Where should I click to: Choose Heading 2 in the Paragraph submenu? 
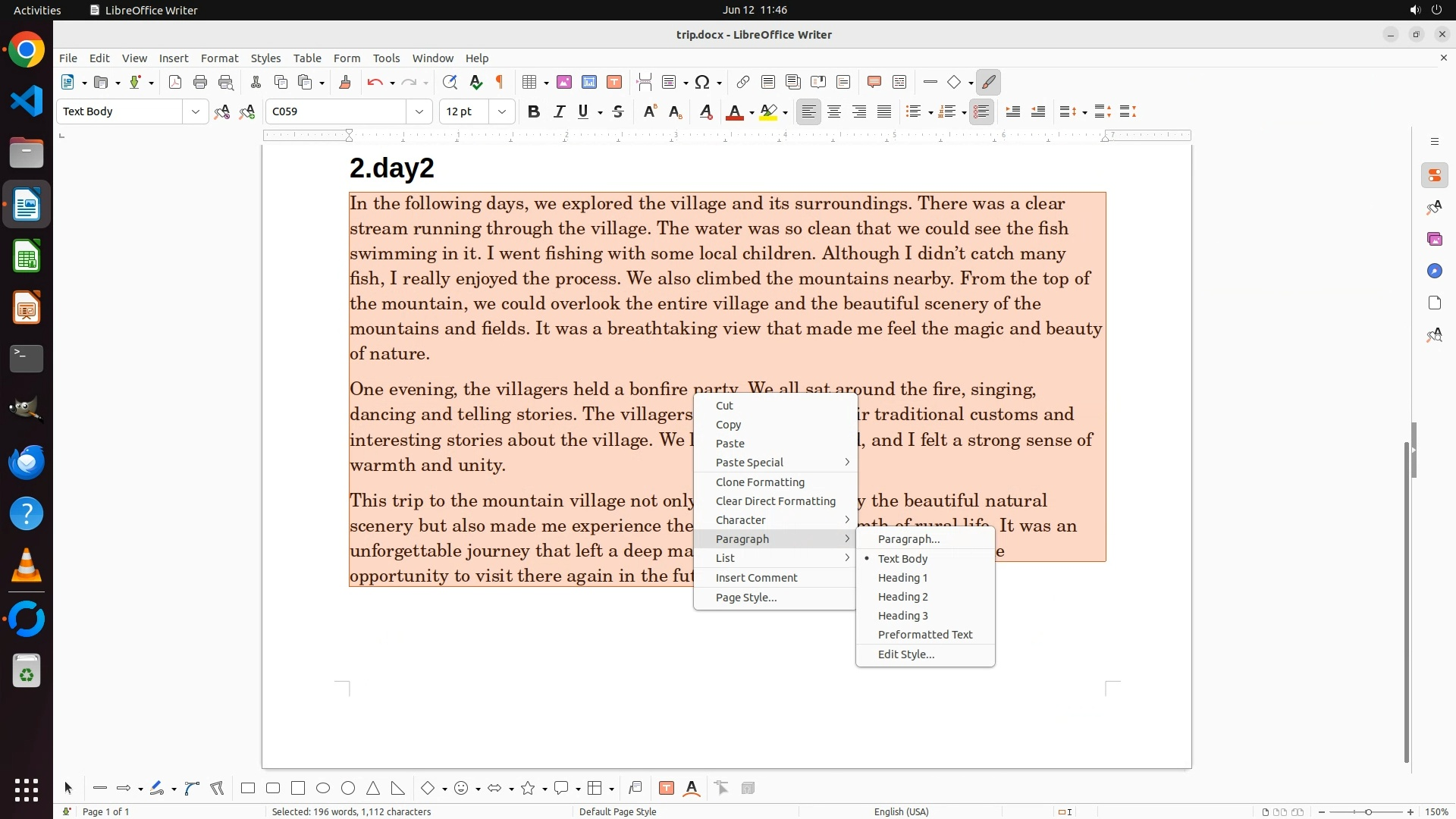coord(902,597)
